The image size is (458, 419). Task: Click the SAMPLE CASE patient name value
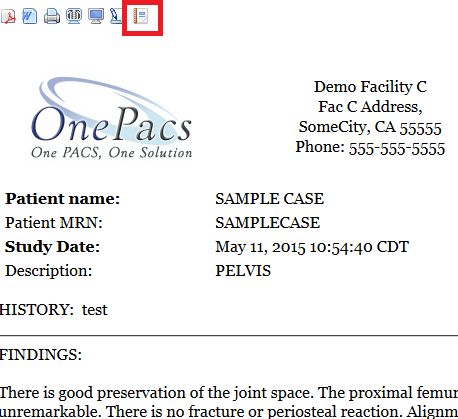[269, 199]
